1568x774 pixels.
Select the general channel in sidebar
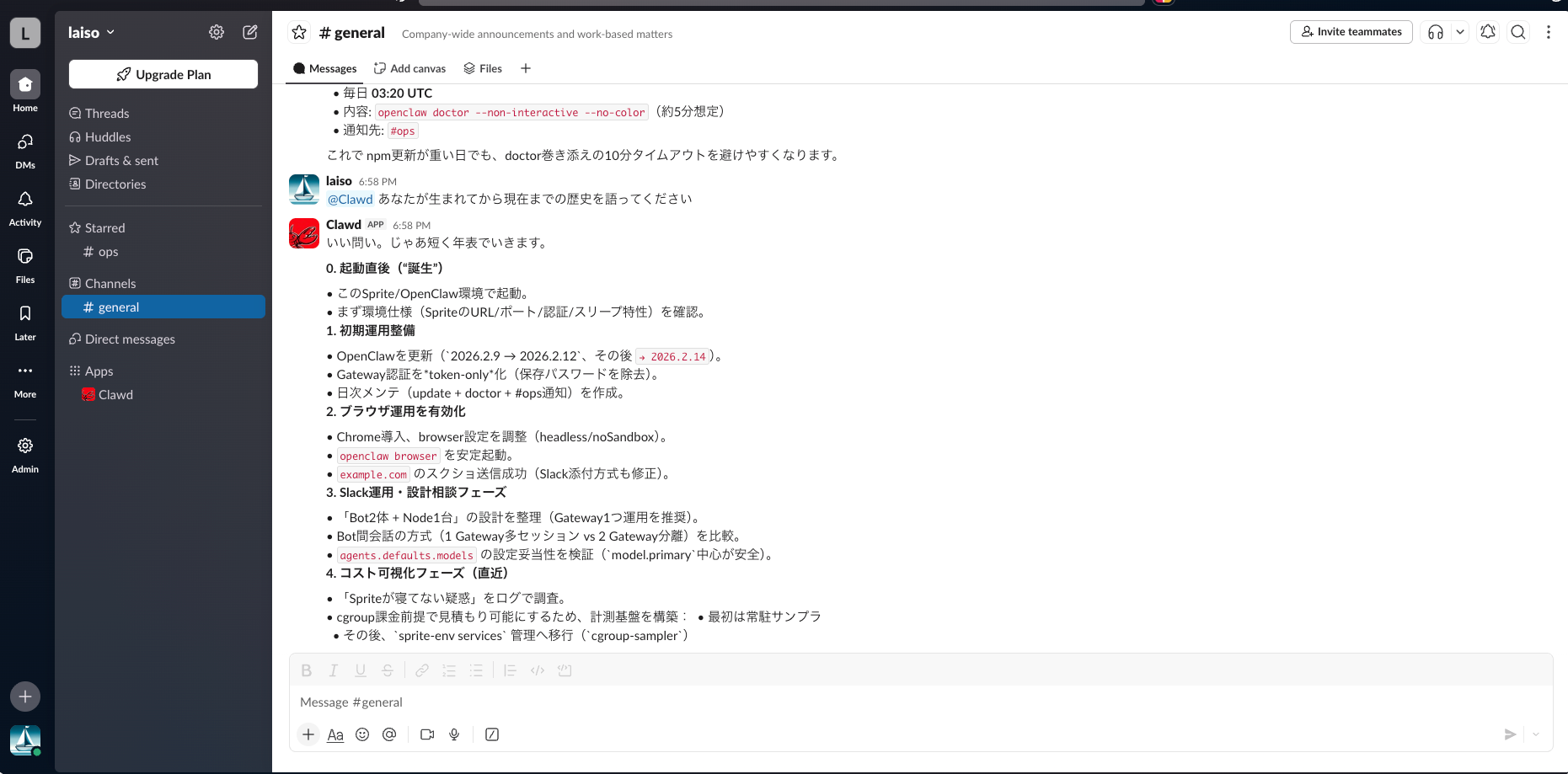pos(163,307)
